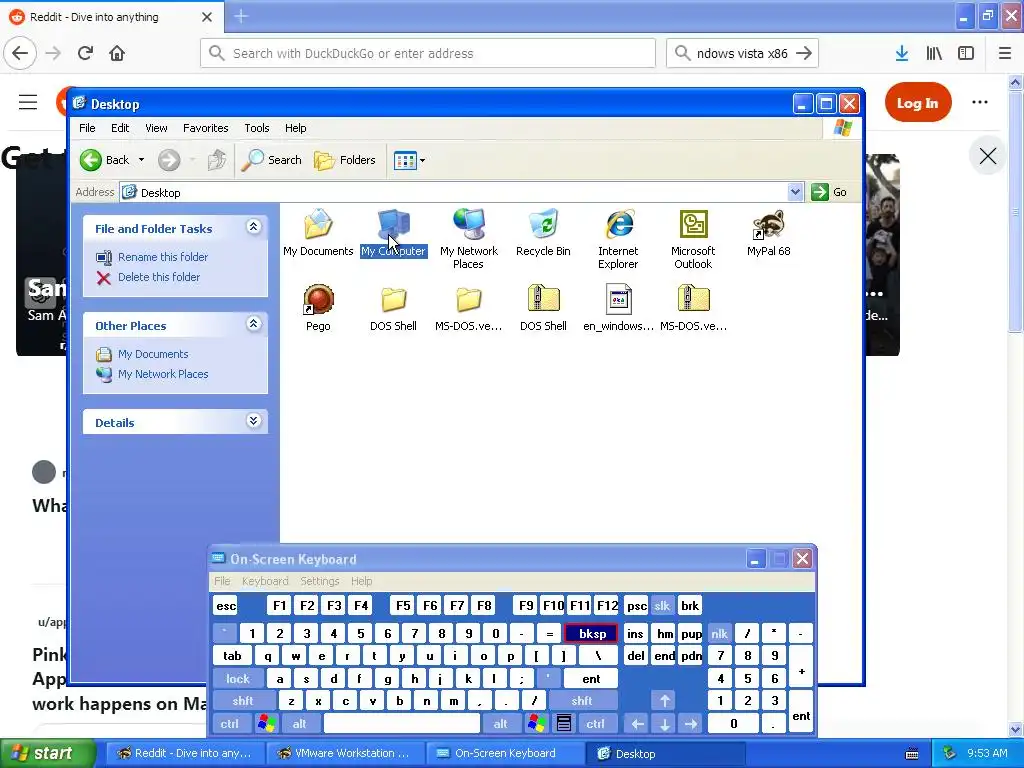Switch to VMware Workstation taskbar button

click(x=345, y=753)
